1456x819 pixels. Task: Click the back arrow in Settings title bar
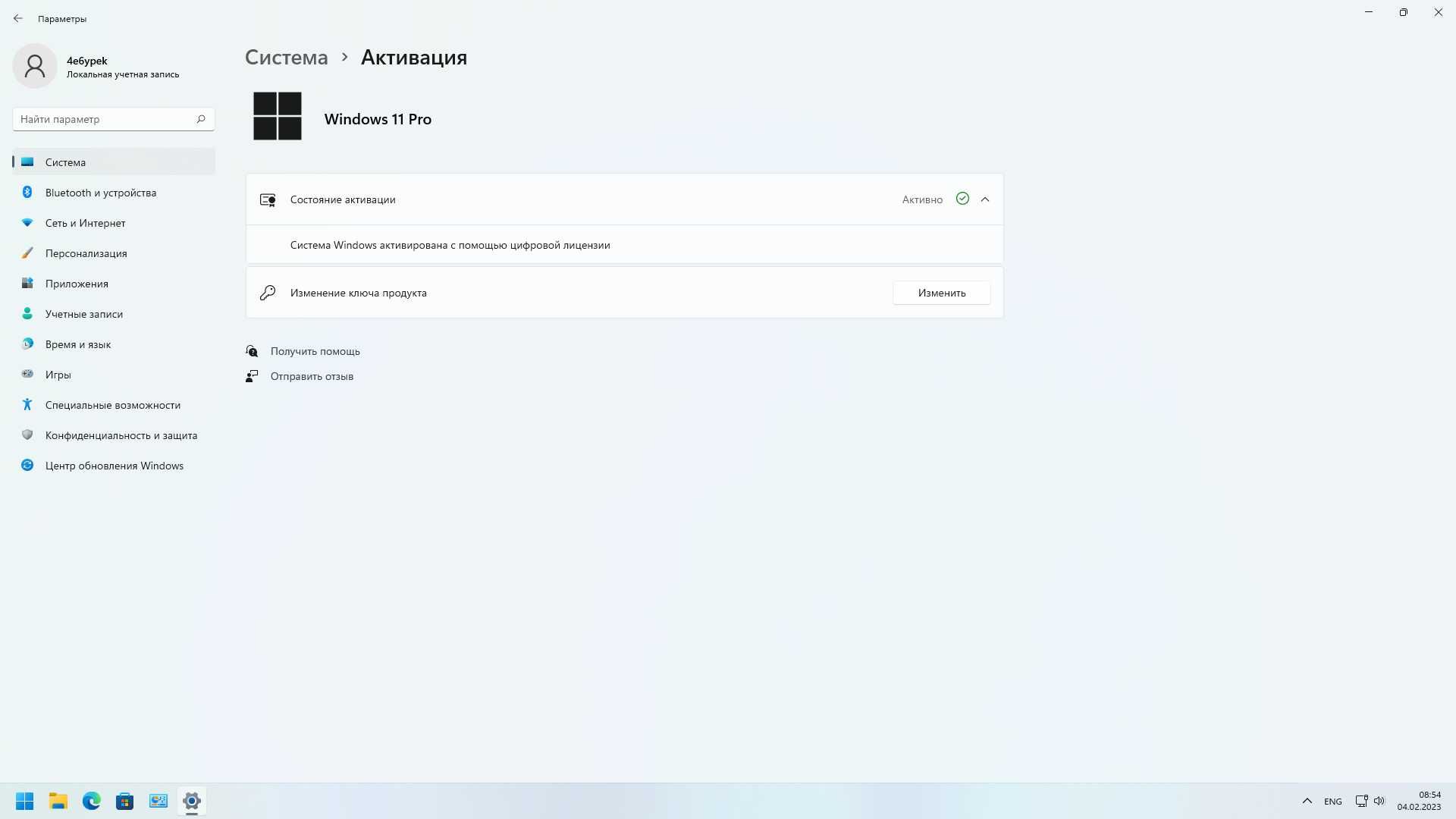pos(18,18)
